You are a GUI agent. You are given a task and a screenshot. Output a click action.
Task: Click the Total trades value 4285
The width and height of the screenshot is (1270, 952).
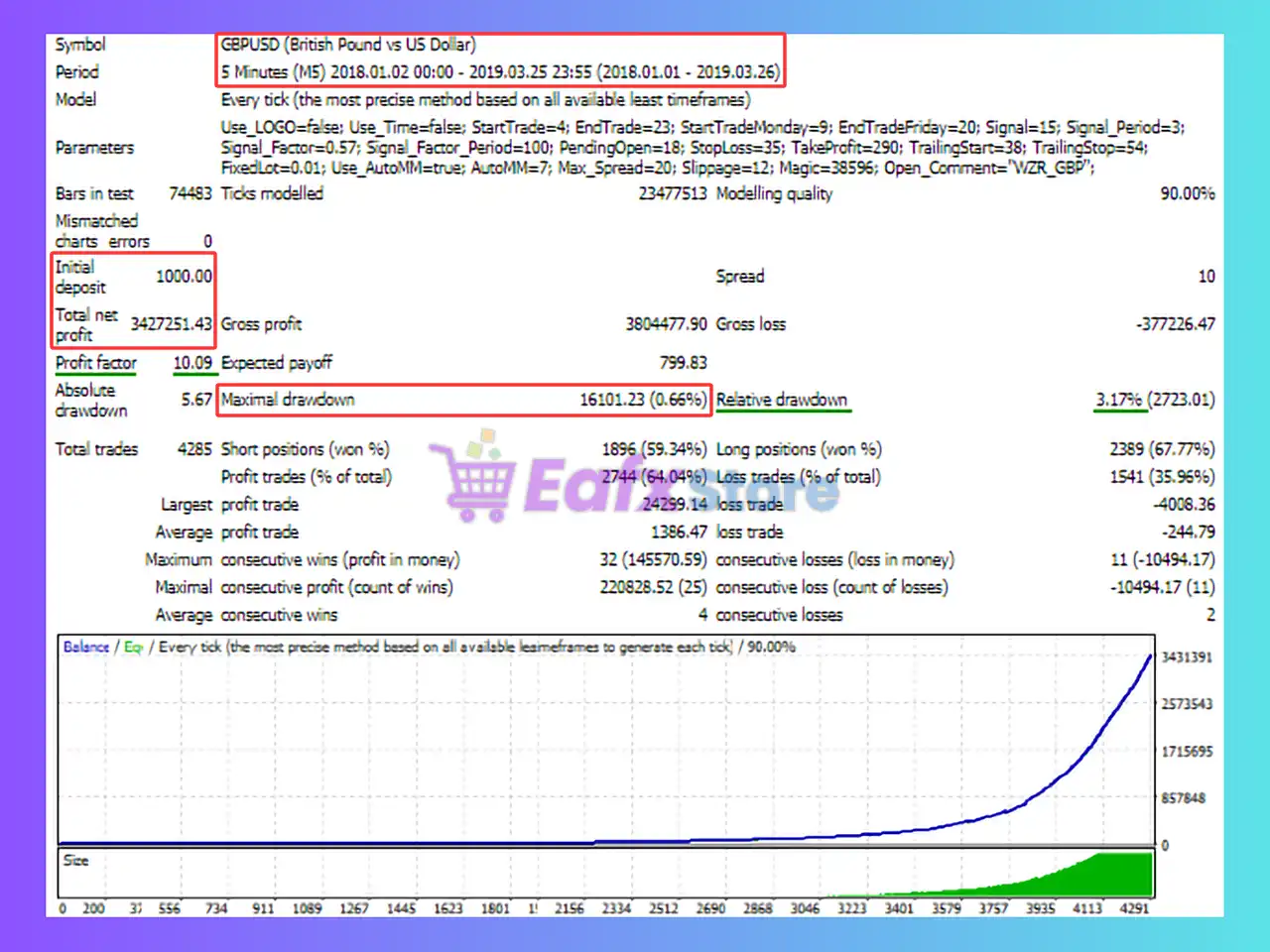tap(194, 449)
